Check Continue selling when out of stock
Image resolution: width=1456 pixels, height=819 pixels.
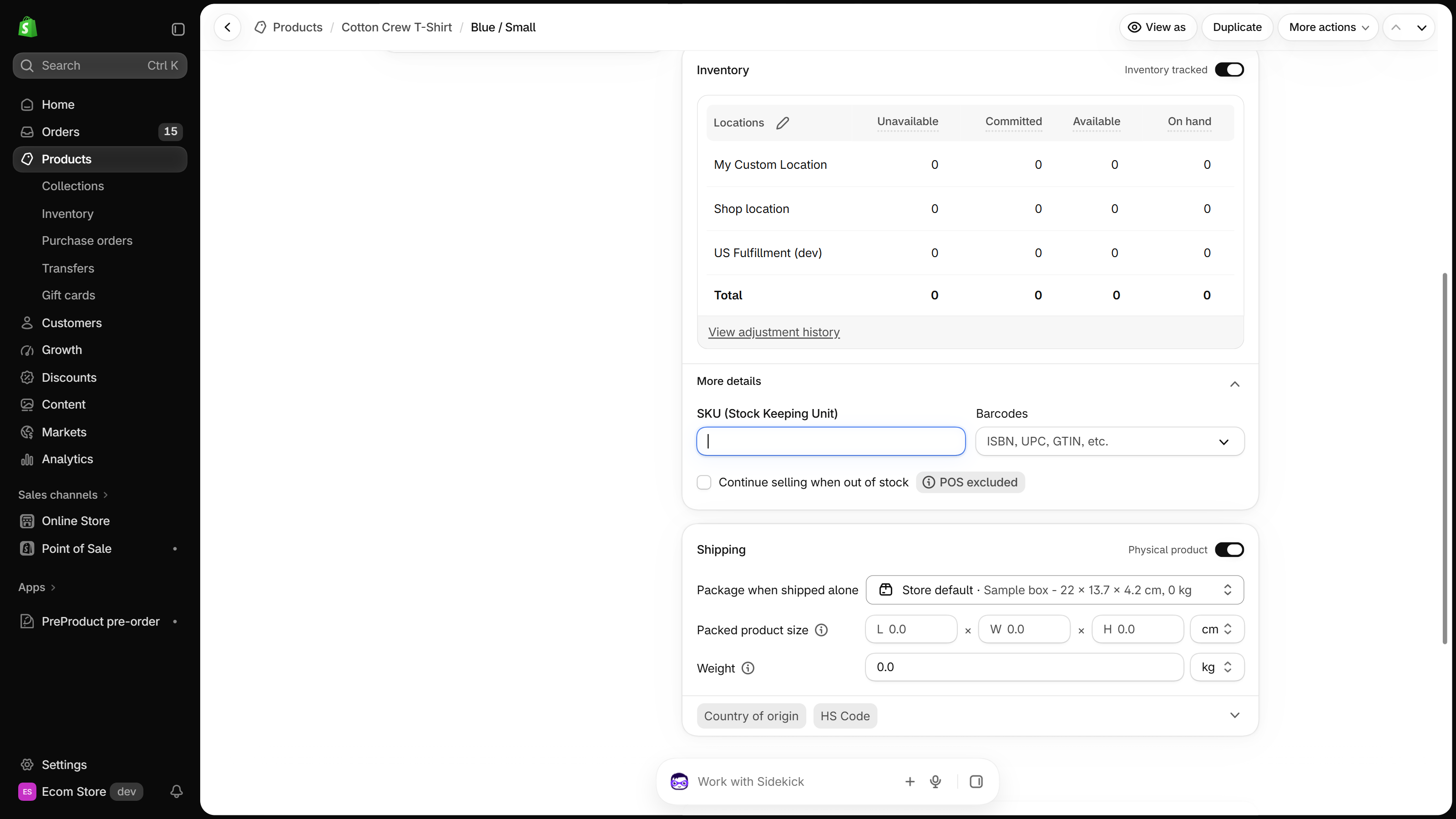pos(704,482)
